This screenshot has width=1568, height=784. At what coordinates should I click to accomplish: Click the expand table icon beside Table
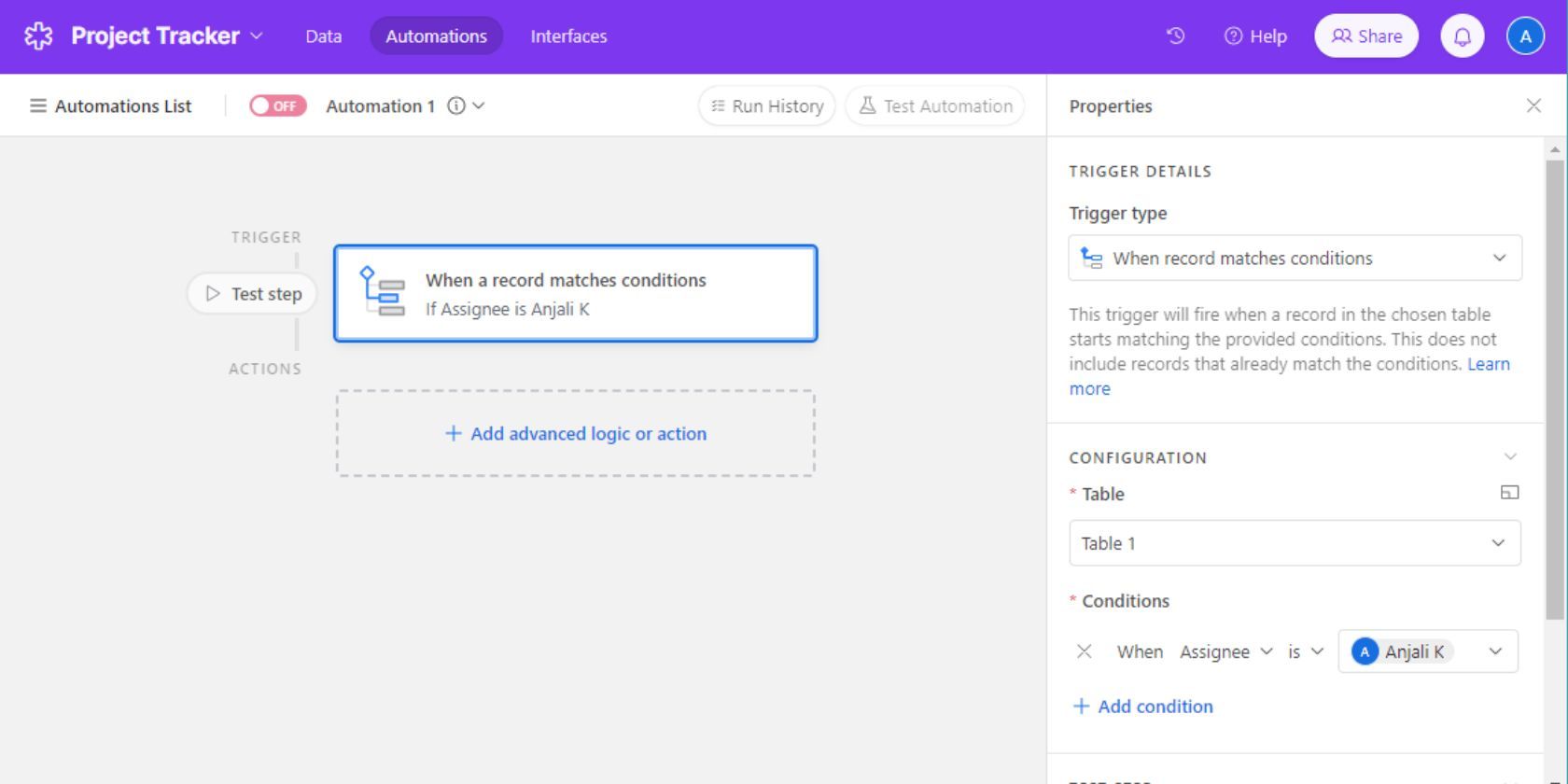[1509, 493]
